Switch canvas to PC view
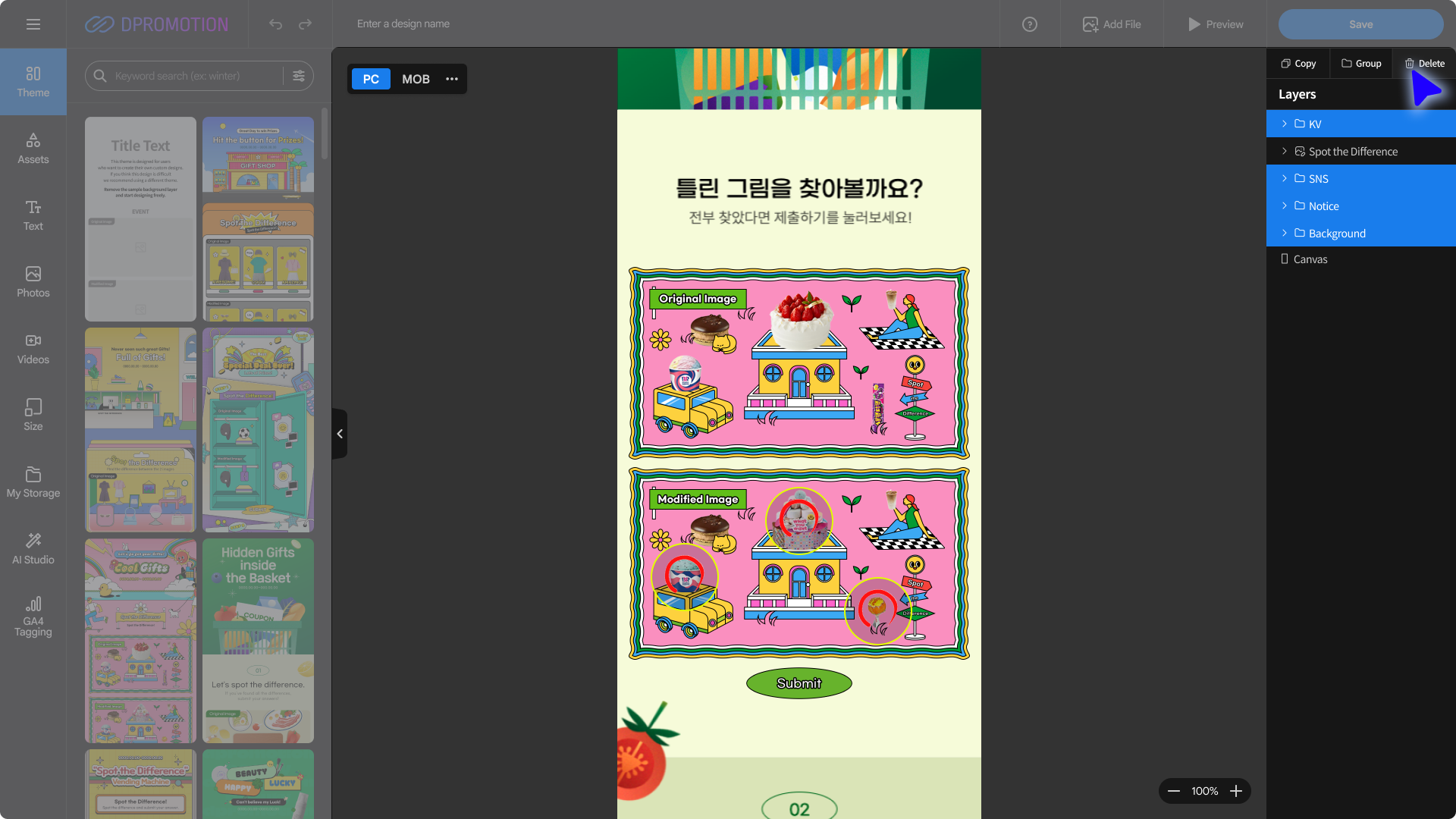Screen dimensions: 1456x819 tap(371, 79)
